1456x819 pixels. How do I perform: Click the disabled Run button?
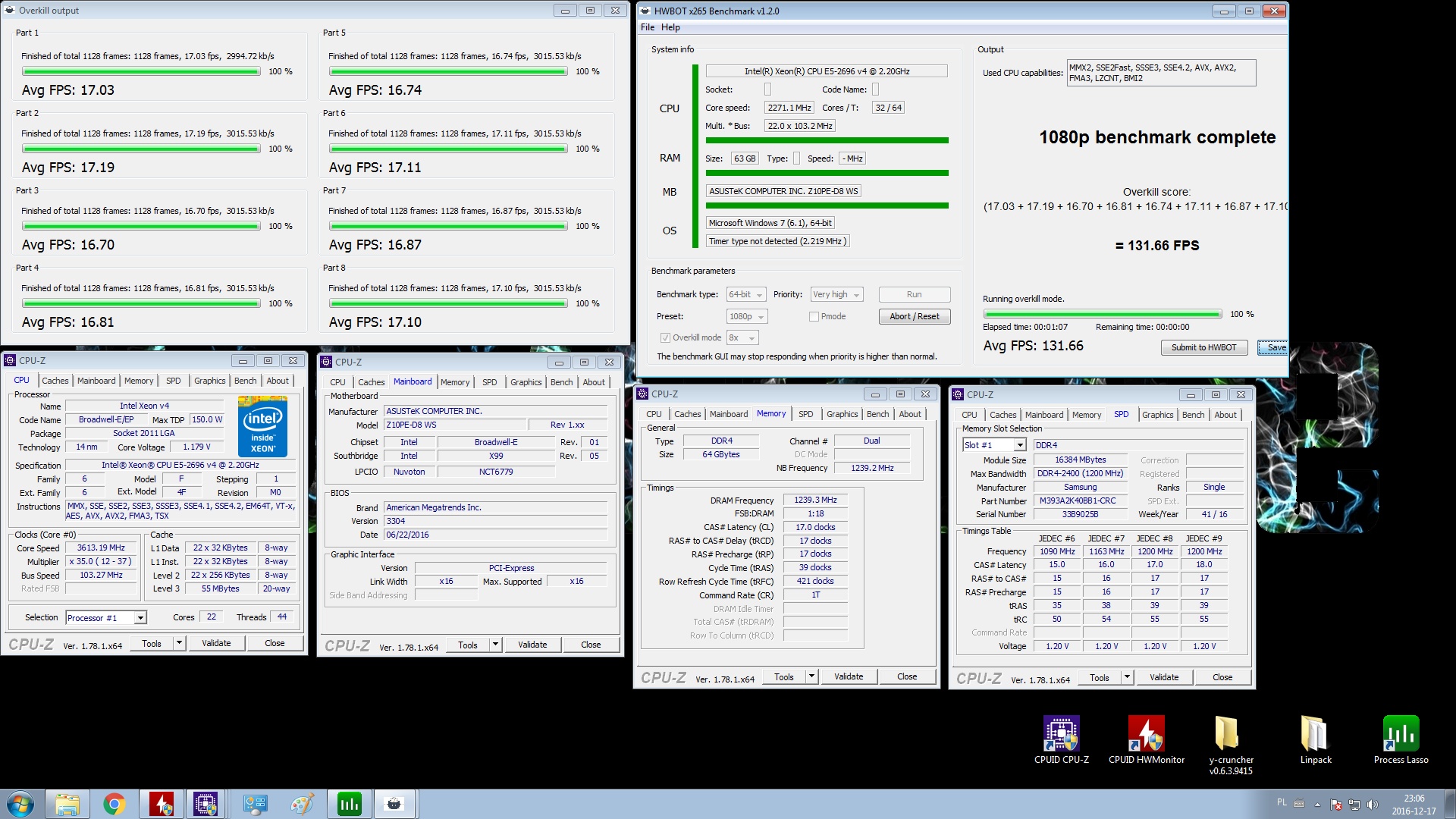(914, 294)
